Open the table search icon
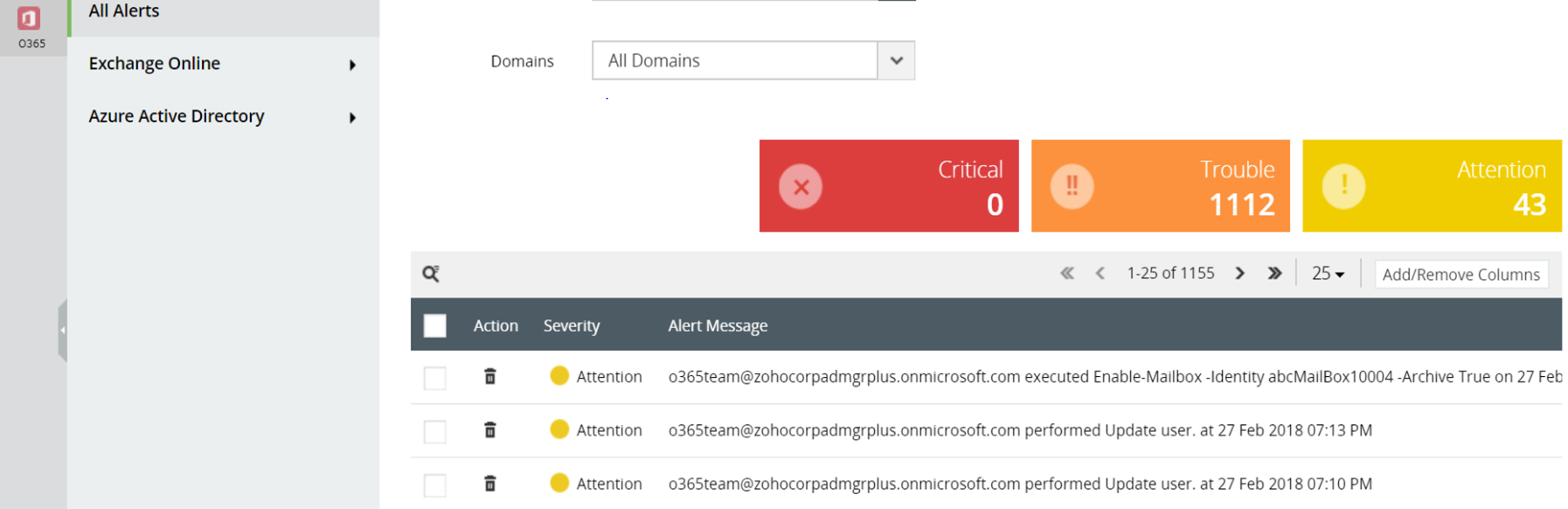The height and width of the screenshot is (509, 1568). coord(431,274)
